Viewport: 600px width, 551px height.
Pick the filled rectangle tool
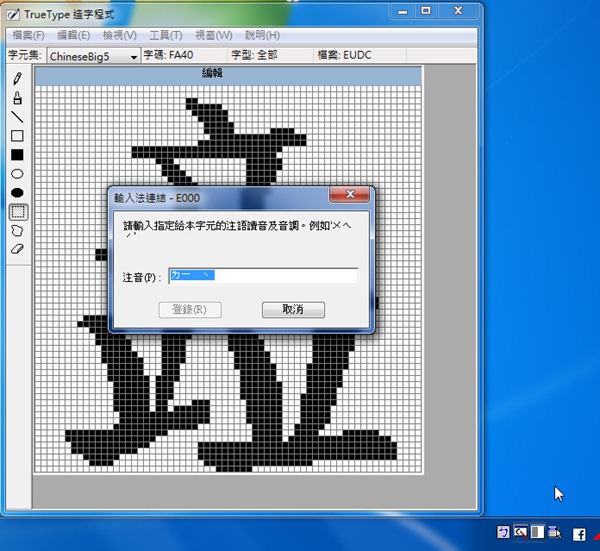click(x=17, y=155)
